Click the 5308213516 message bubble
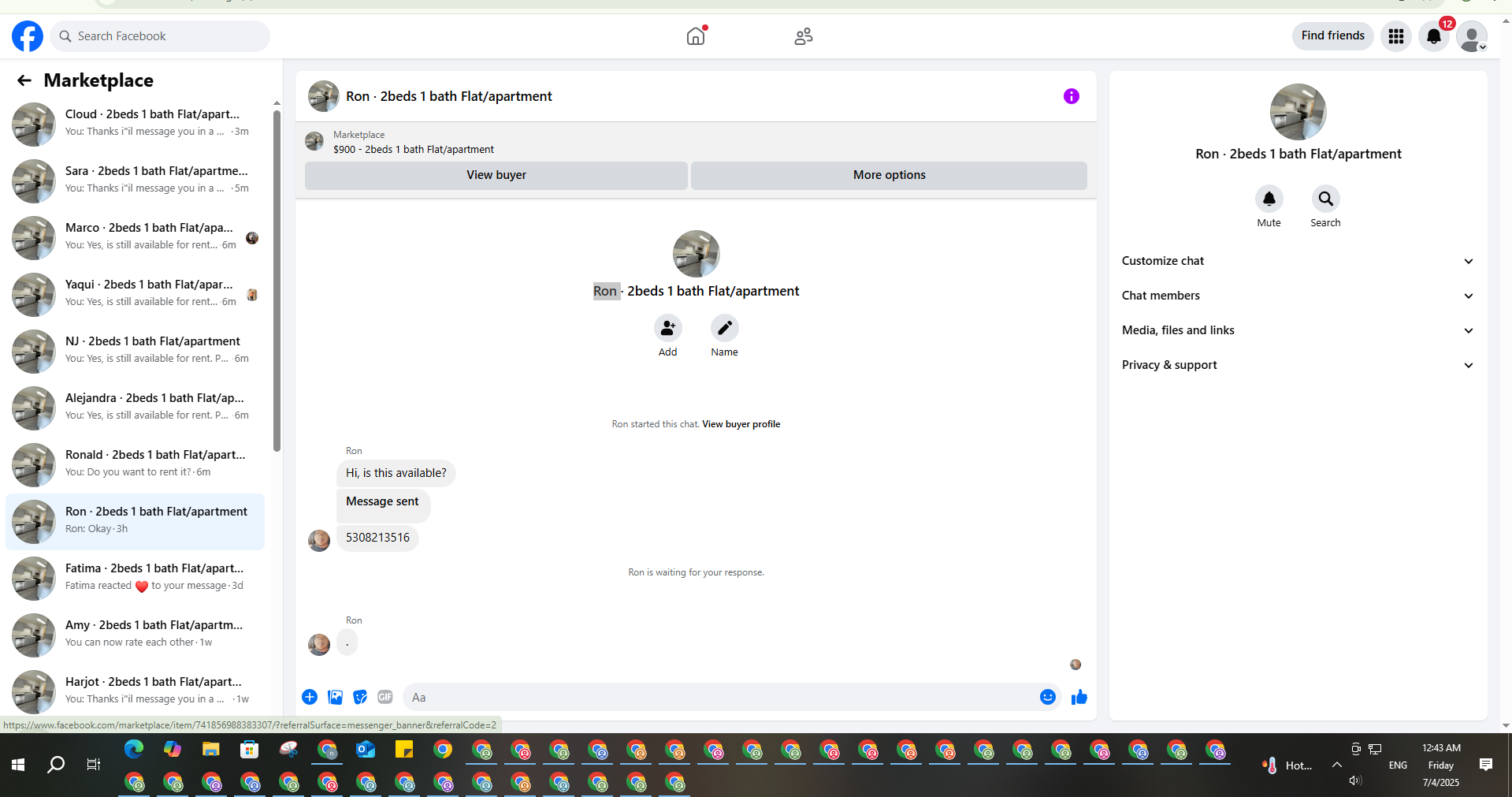Screen dimensions: 1512x797 pos(377,538)
